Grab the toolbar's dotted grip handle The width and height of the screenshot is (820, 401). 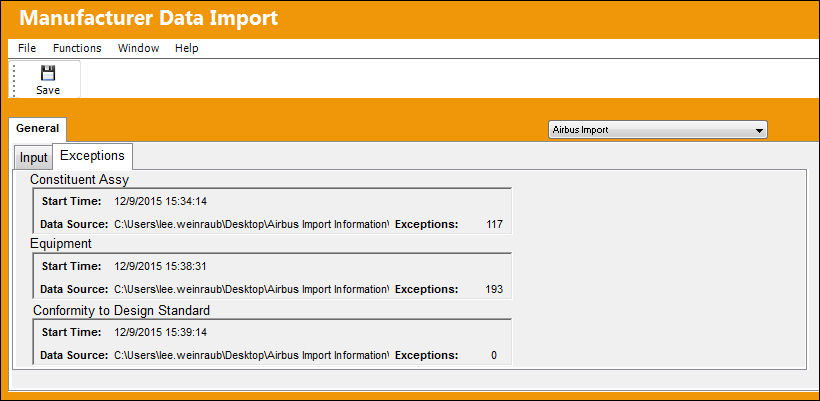(14, 79)
